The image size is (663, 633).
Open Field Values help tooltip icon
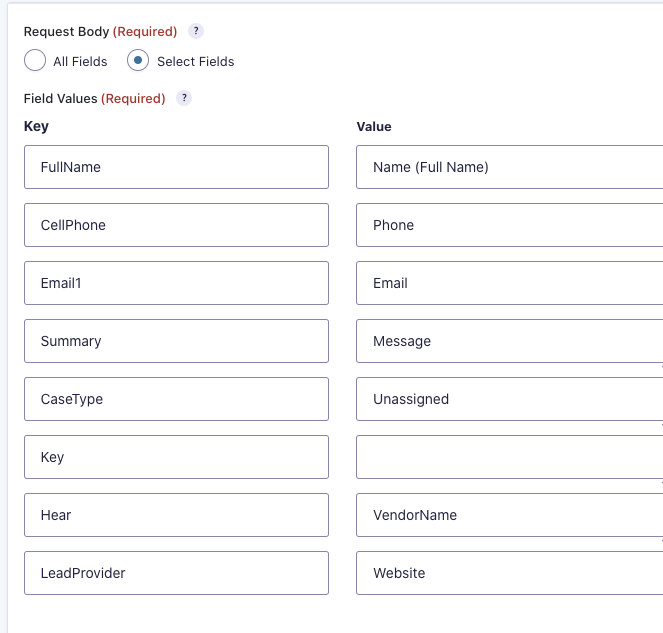click(184, 98)
